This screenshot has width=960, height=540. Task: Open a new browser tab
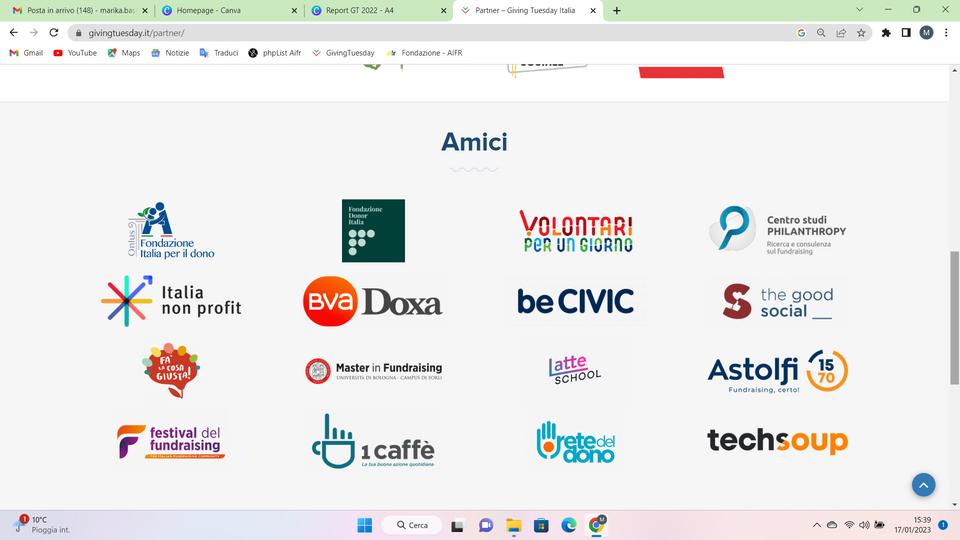[617, 10]
